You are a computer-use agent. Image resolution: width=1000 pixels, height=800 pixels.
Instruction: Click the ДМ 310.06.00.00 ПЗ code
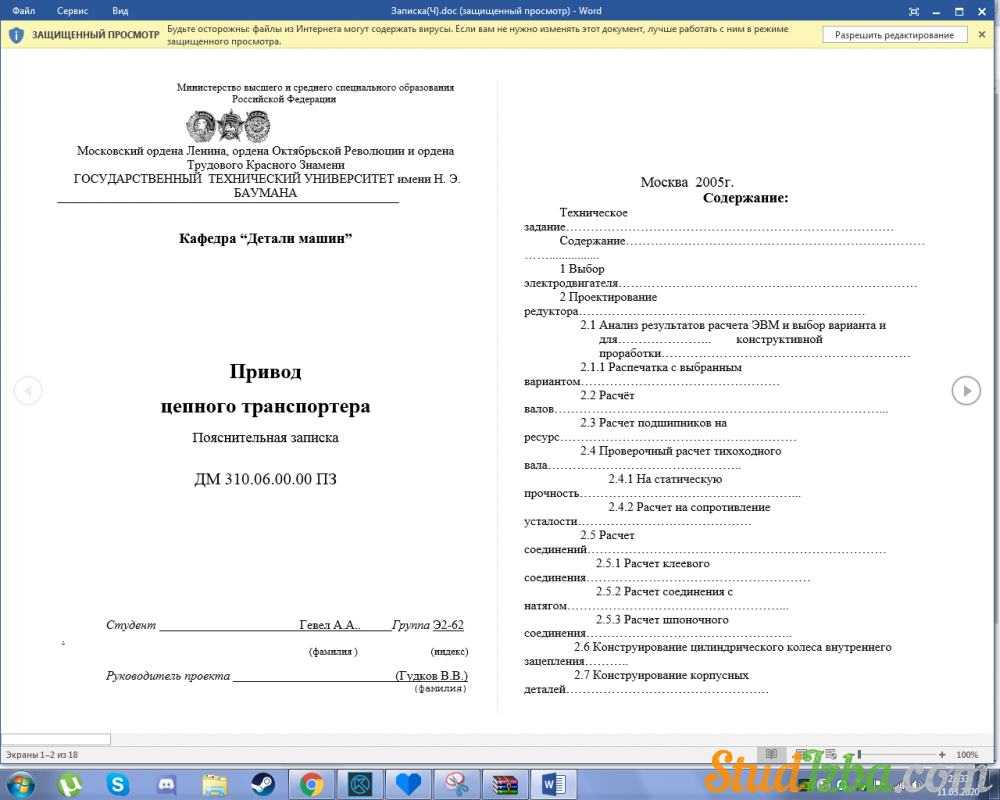tap(265, 479)
